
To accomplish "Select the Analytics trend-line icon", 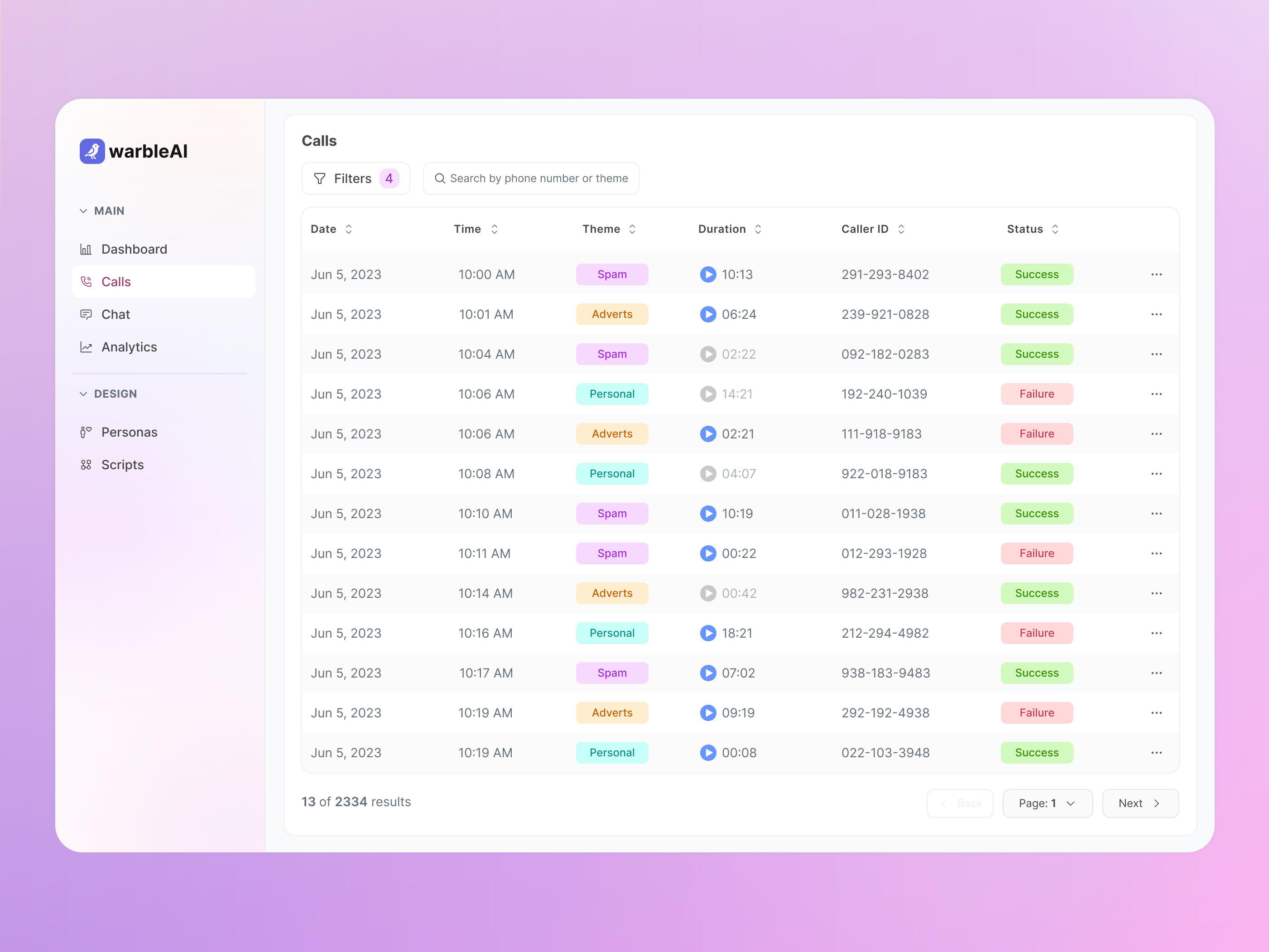I will (x=87, y=346).
